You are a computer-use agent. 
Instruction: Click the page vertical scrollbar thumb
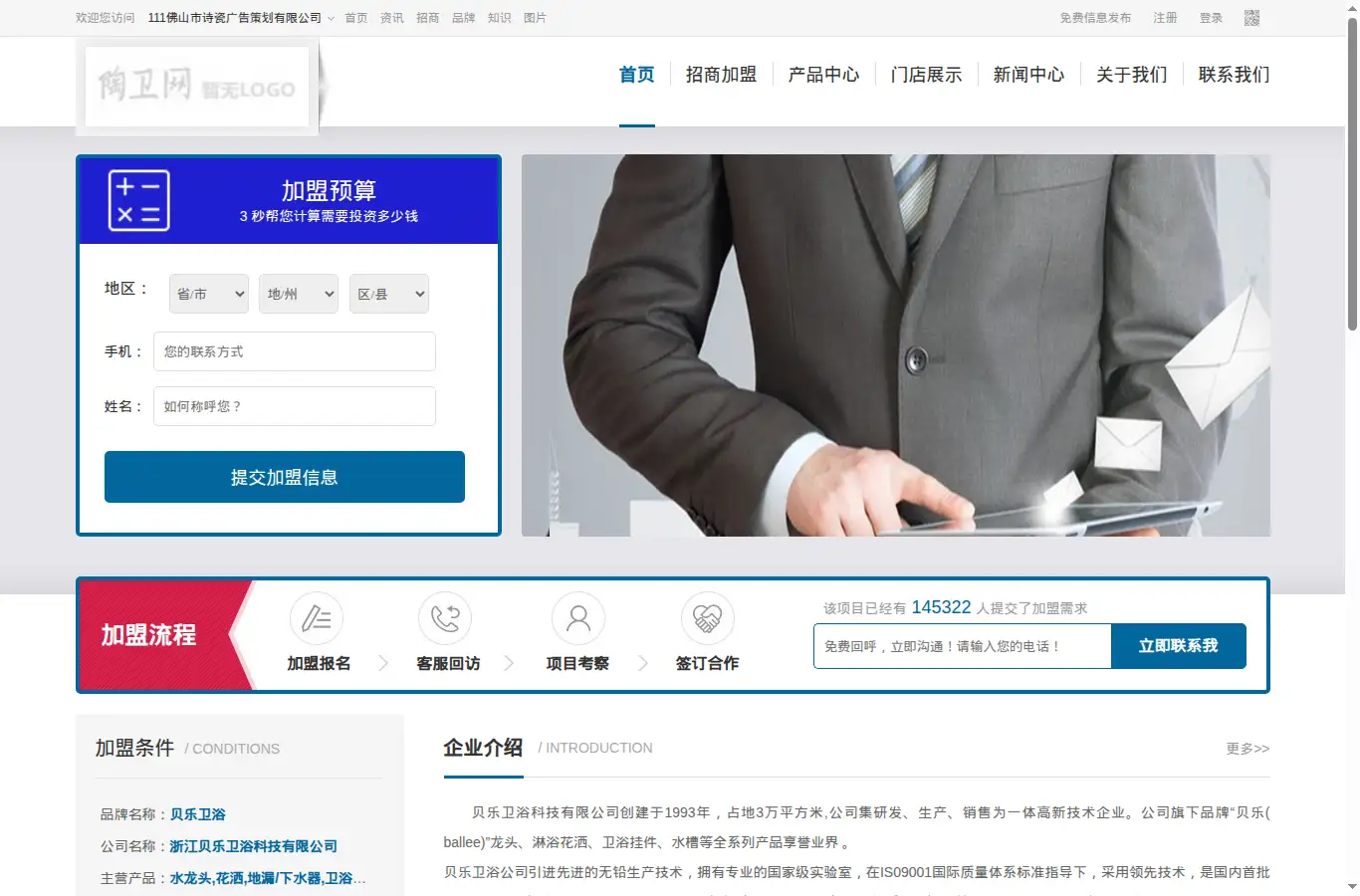[1352, 174]
